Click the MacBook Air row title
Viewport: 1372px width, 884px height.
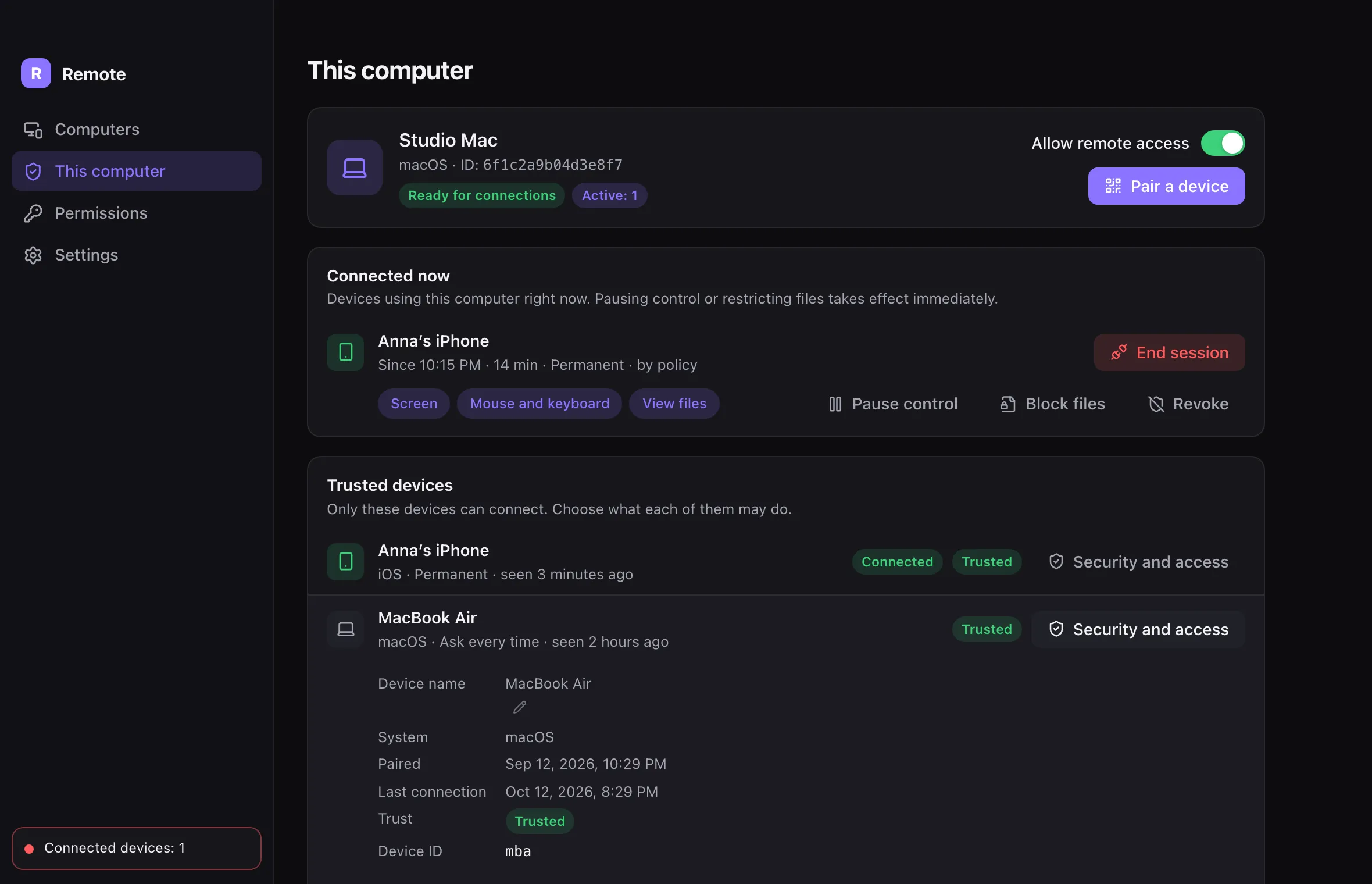click(x=427, y=618)
